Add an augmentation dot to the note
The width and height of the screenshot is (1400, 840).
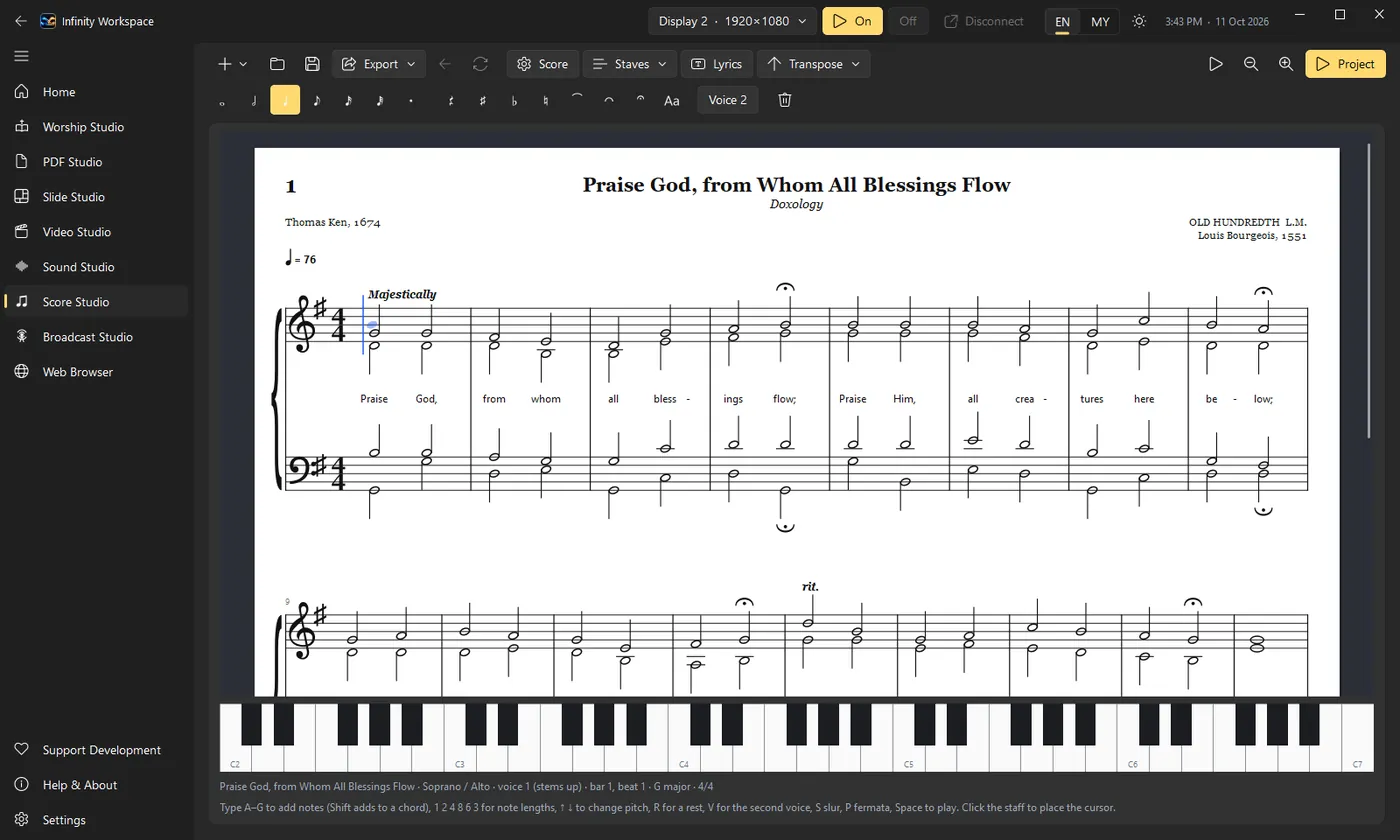pyautogui.click(x=411, y=100)
